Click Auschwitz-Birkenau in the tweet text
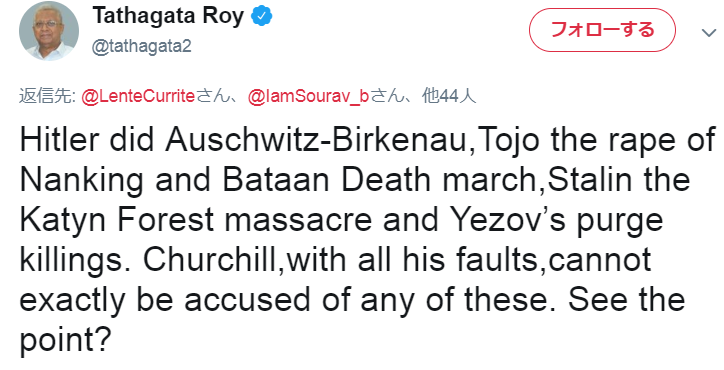This screenshot has width=724, height=370. pos(316,139)
